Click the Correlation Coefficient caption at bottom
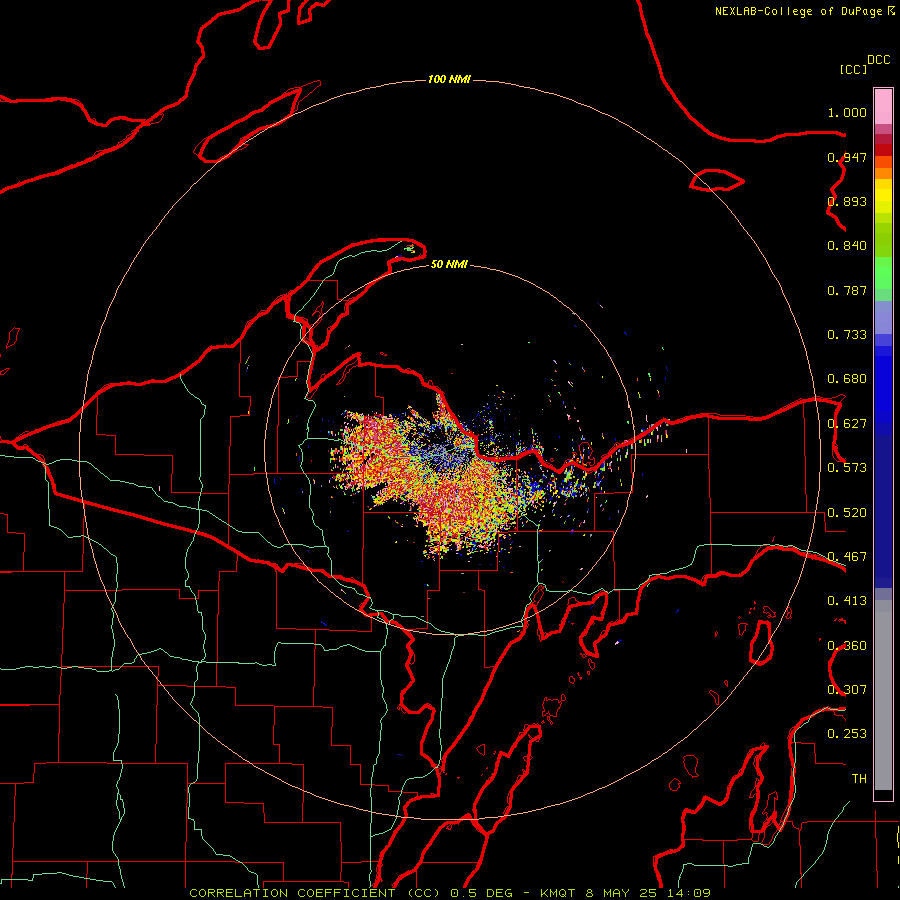This screenshot has height=900, width=900. point(450,893)
